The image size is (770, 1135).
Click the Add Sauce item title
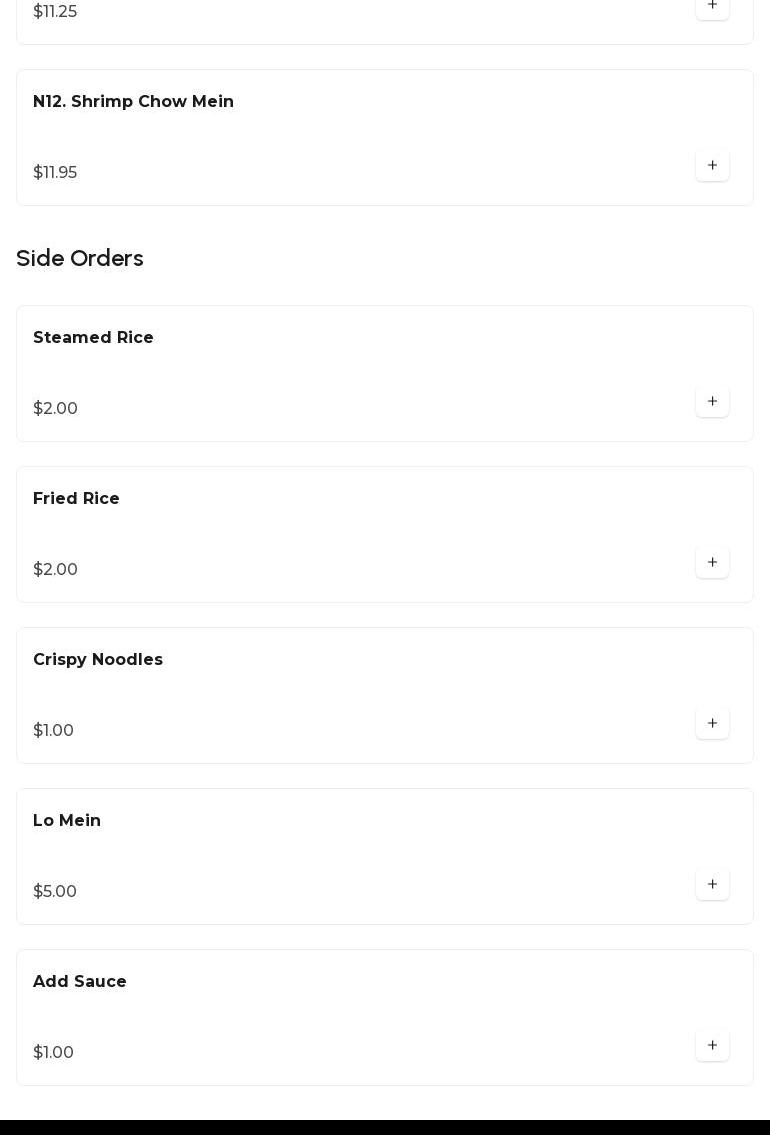(x=80, y=982)
